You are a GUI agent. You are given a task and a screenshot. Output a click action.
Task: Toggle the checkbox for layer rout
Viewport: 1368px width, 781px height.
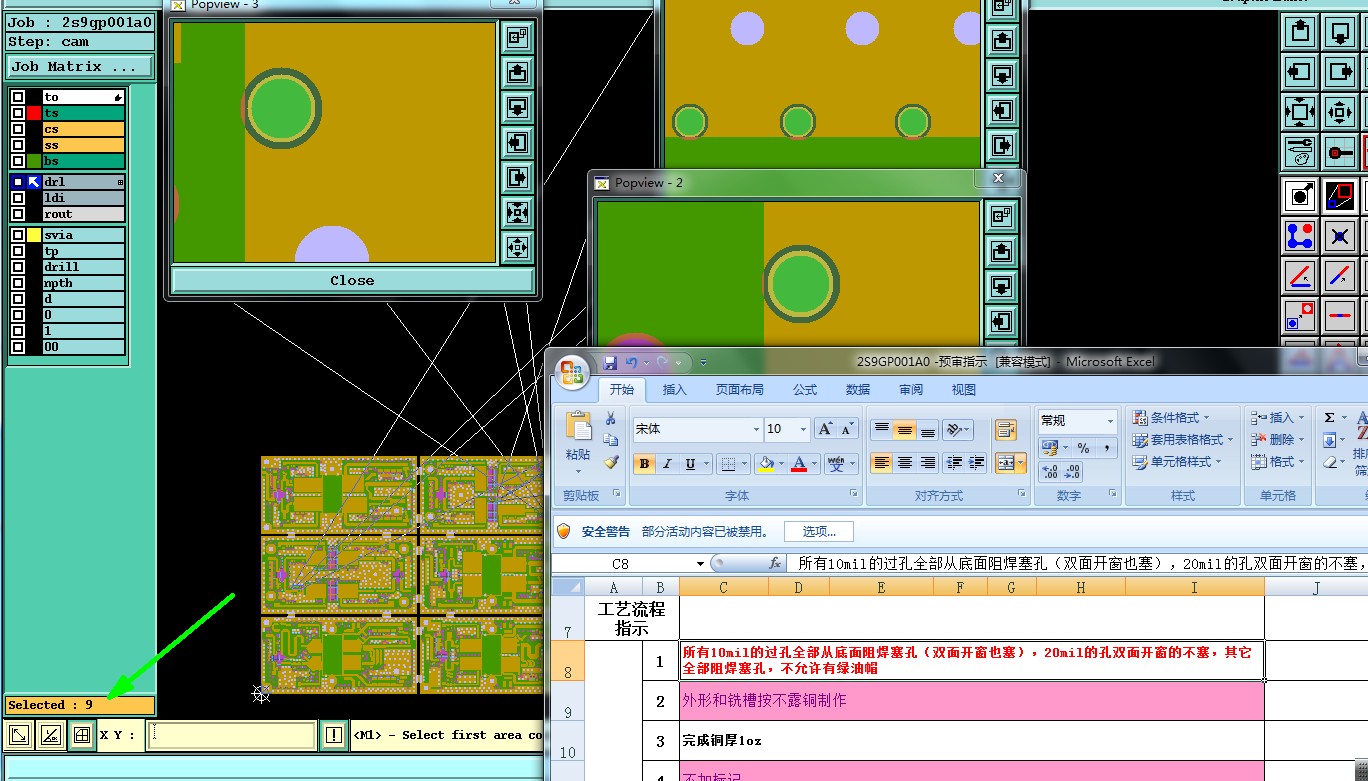pos(18,214)
